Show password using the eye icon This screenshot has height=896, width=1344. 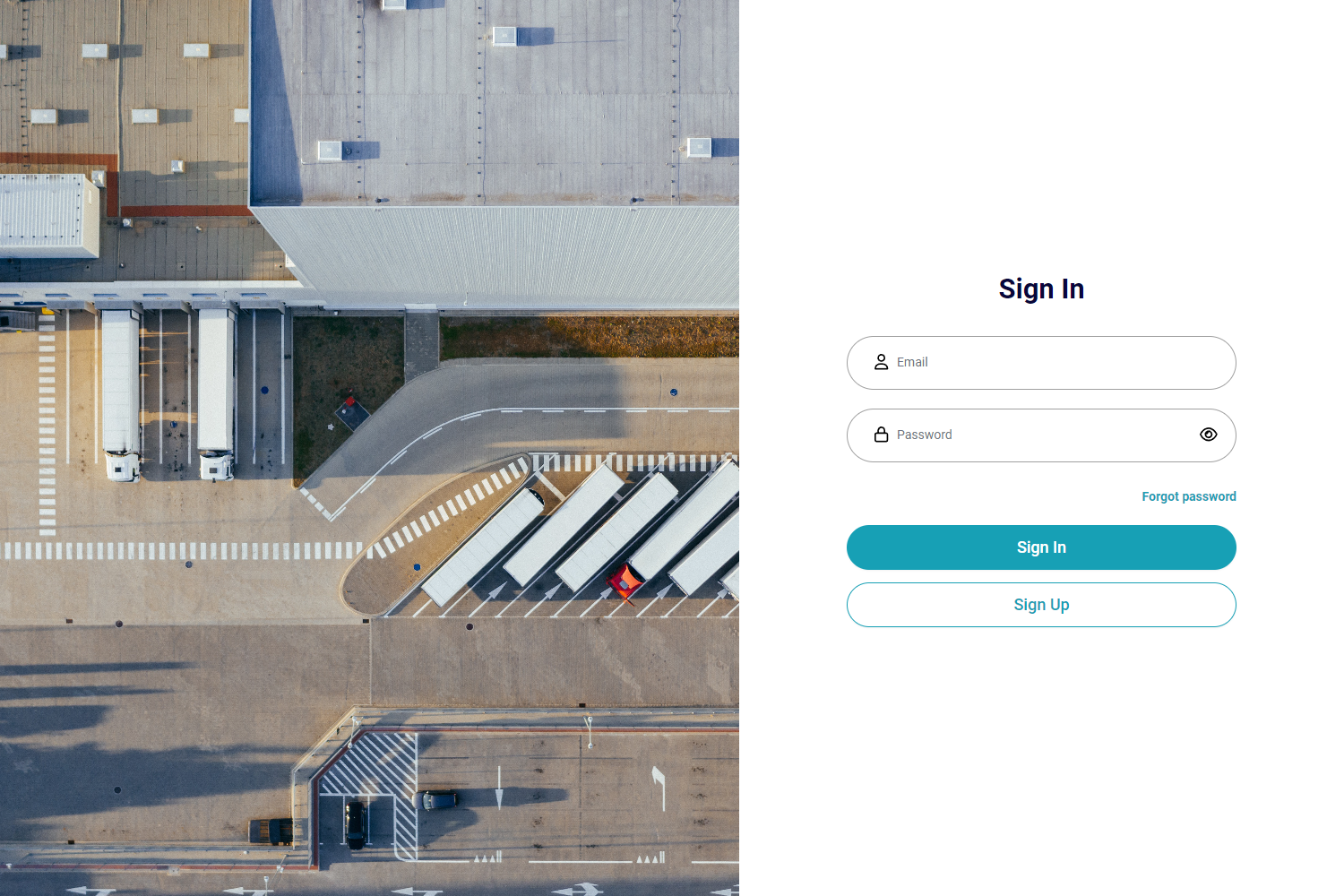pyautogui.click(x=1209, y=435)
